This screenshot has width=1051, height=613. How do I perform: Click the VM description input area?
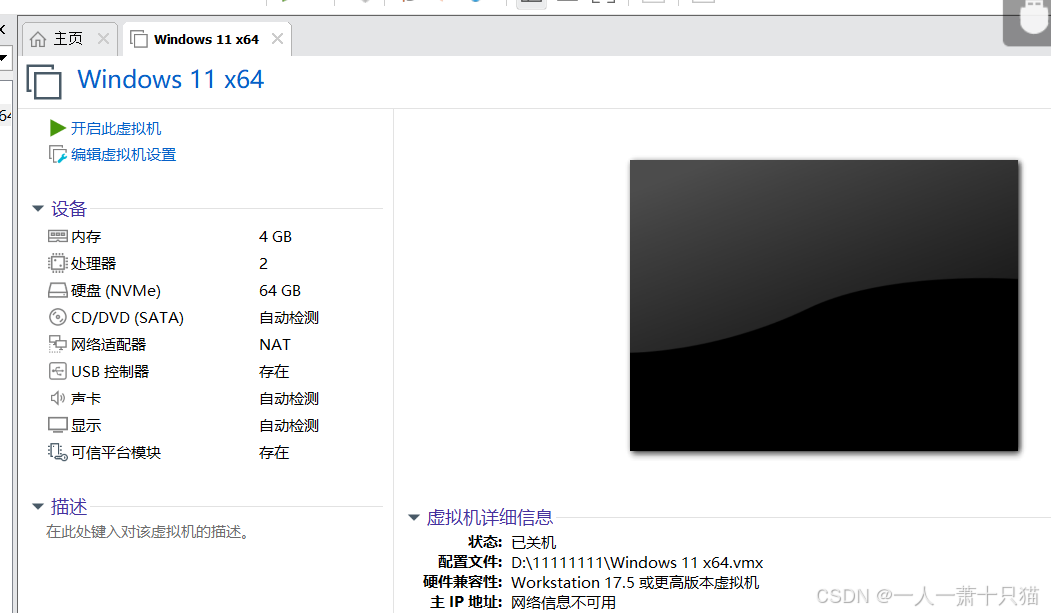pos(147,532)
